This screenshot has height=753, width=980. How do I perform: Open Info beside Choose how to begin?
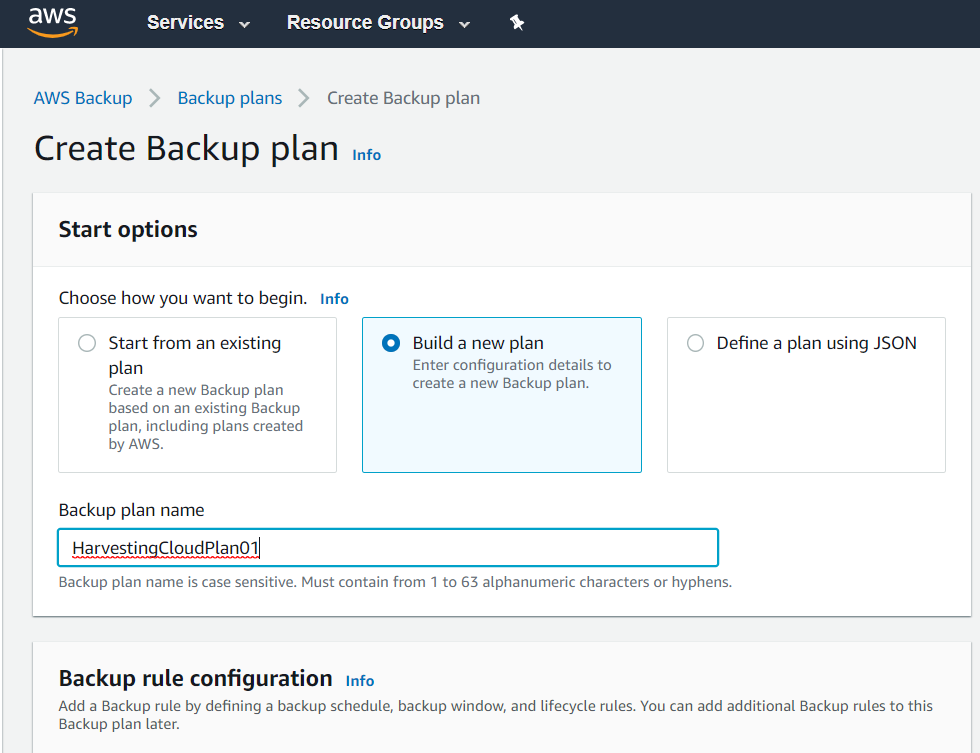click(334, 299)
